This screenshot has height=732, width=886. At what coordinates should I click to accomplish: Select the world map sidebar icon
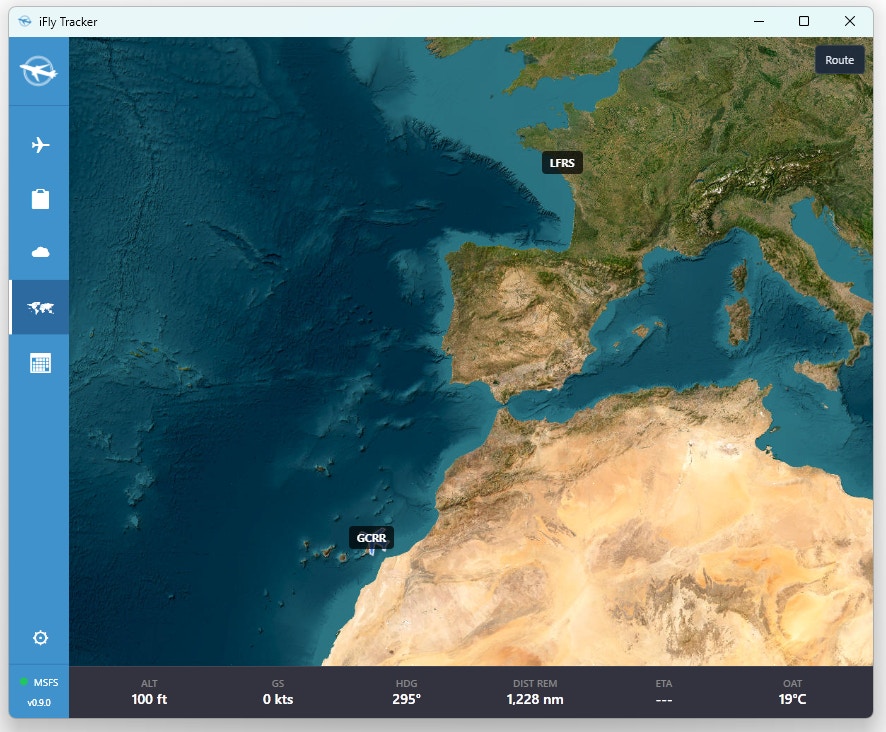tap(40, 307)
